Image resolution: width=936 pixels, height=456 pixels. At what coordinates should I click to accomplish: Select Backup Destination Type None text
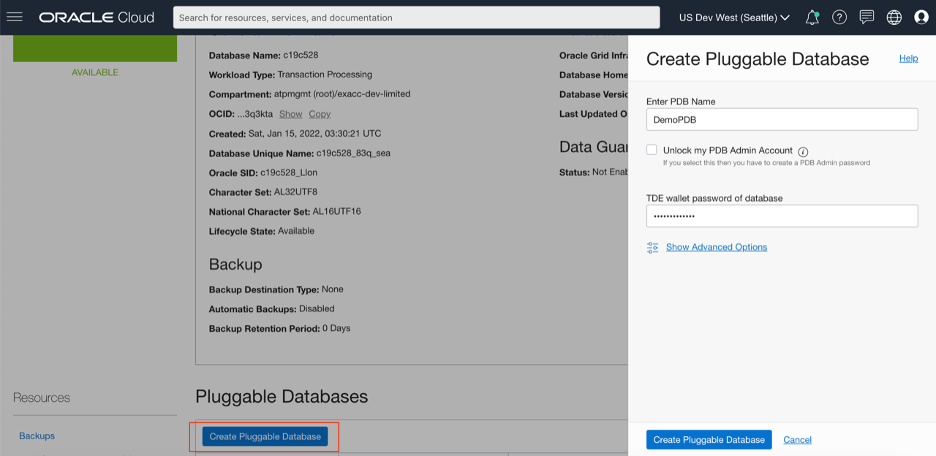pyautogui.click(x=332, y=289)
